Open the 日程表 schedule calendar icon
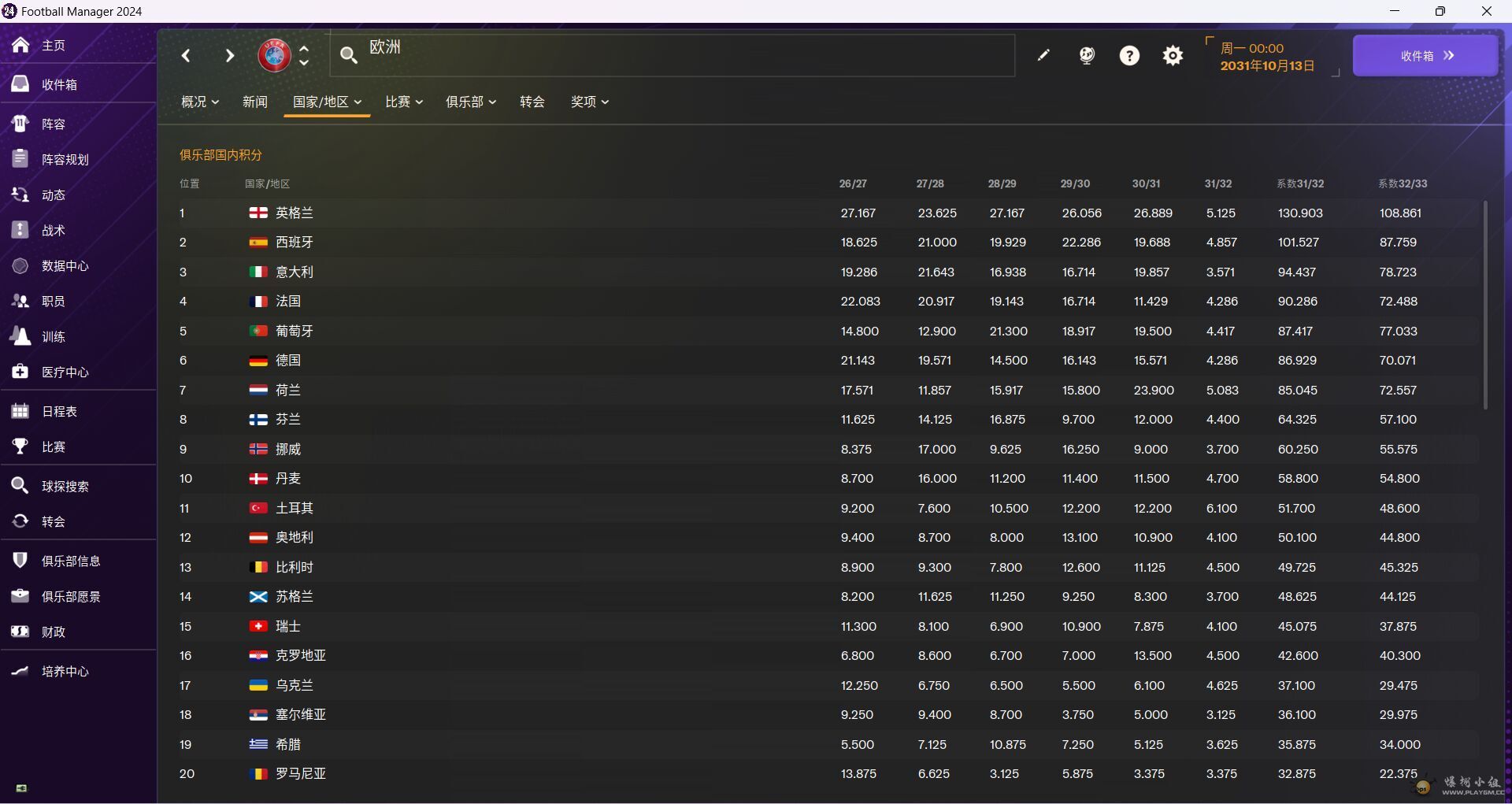 pyautogui.click(x=20, y=411)
